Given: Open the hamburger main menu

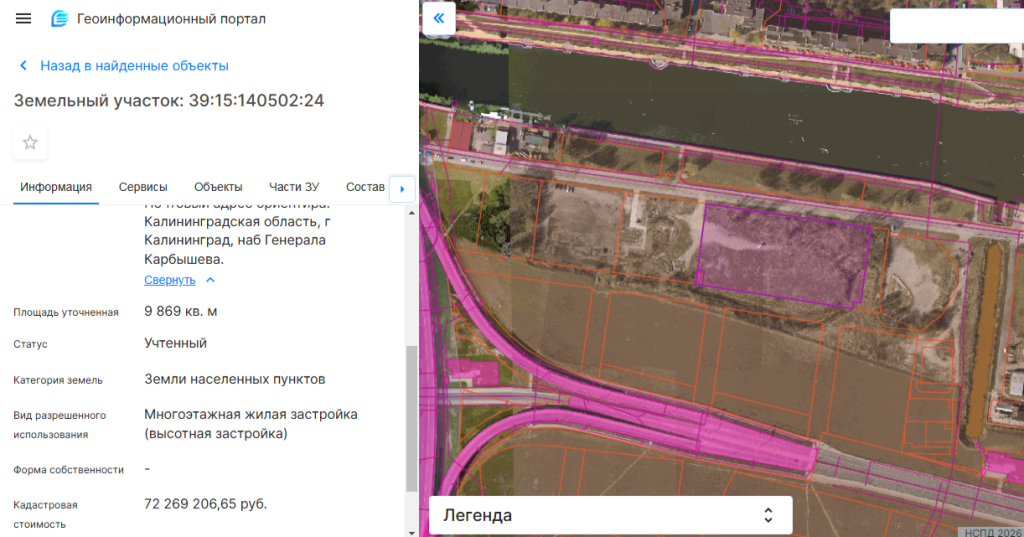Looking at the screenshot, I should coord(24,19).
